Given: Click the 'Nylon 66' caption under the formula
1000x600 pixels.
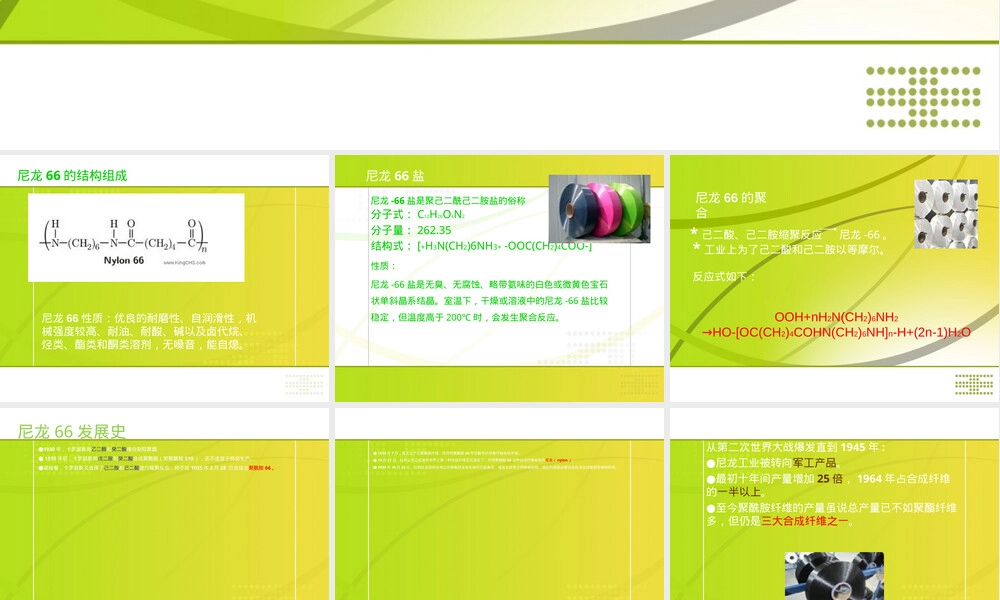Looking at the screenshot, I should pos(124,260).
